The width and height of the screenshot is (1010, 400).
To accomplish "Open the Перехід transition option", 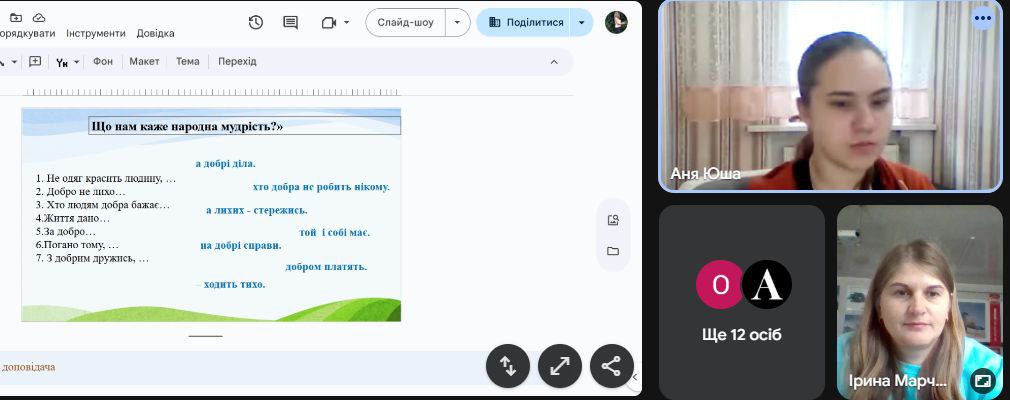I will tap(237, 62).
